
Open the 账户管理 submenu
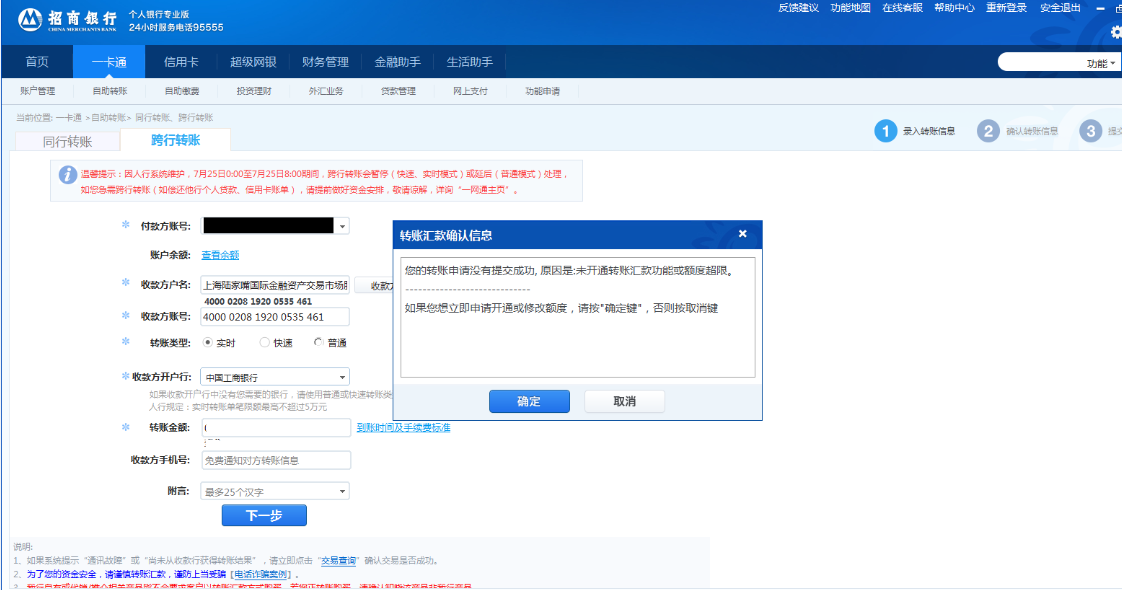(x=37, y=91)
